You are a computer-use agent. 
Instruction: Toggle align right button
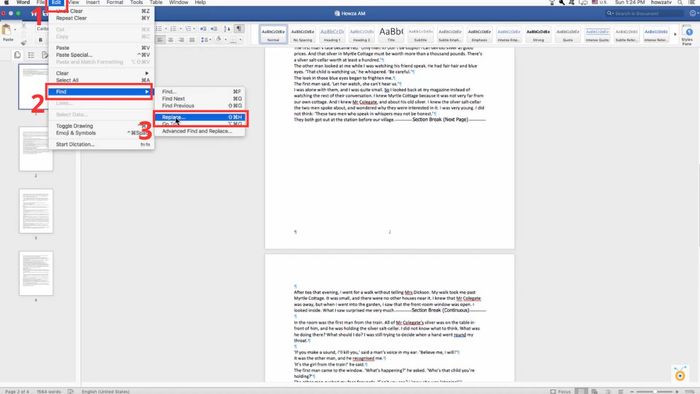click(x=181, y=40)
